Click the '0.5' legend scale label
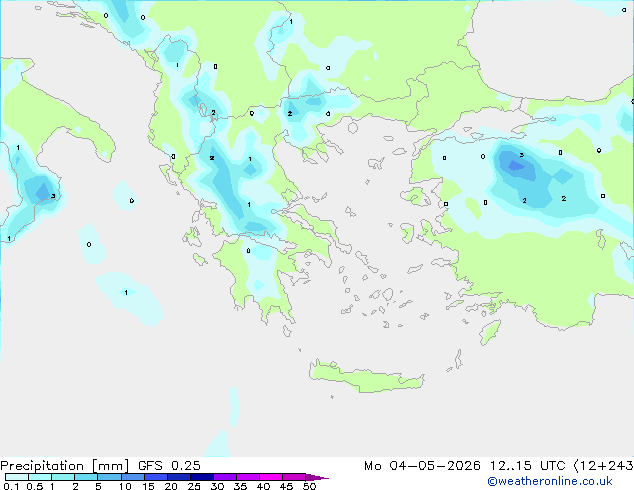The width and height of the screenshot is (634, 490). click(x=34, y=486)
